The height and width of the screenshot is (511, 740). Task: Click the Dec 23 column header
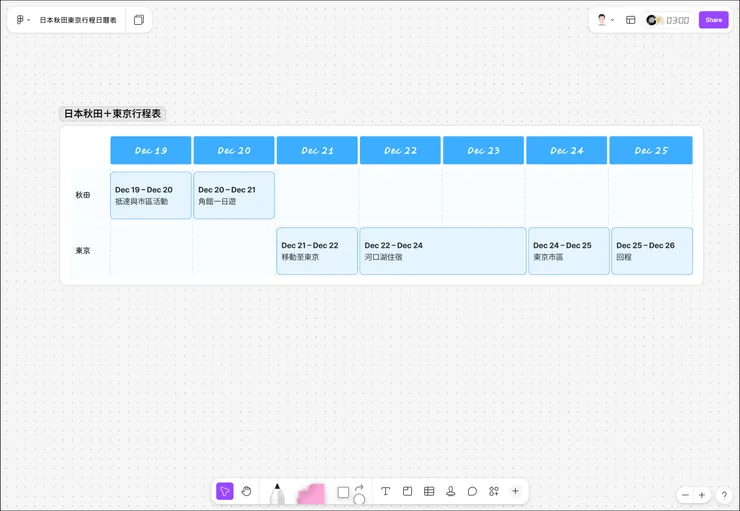click(483, 151)
